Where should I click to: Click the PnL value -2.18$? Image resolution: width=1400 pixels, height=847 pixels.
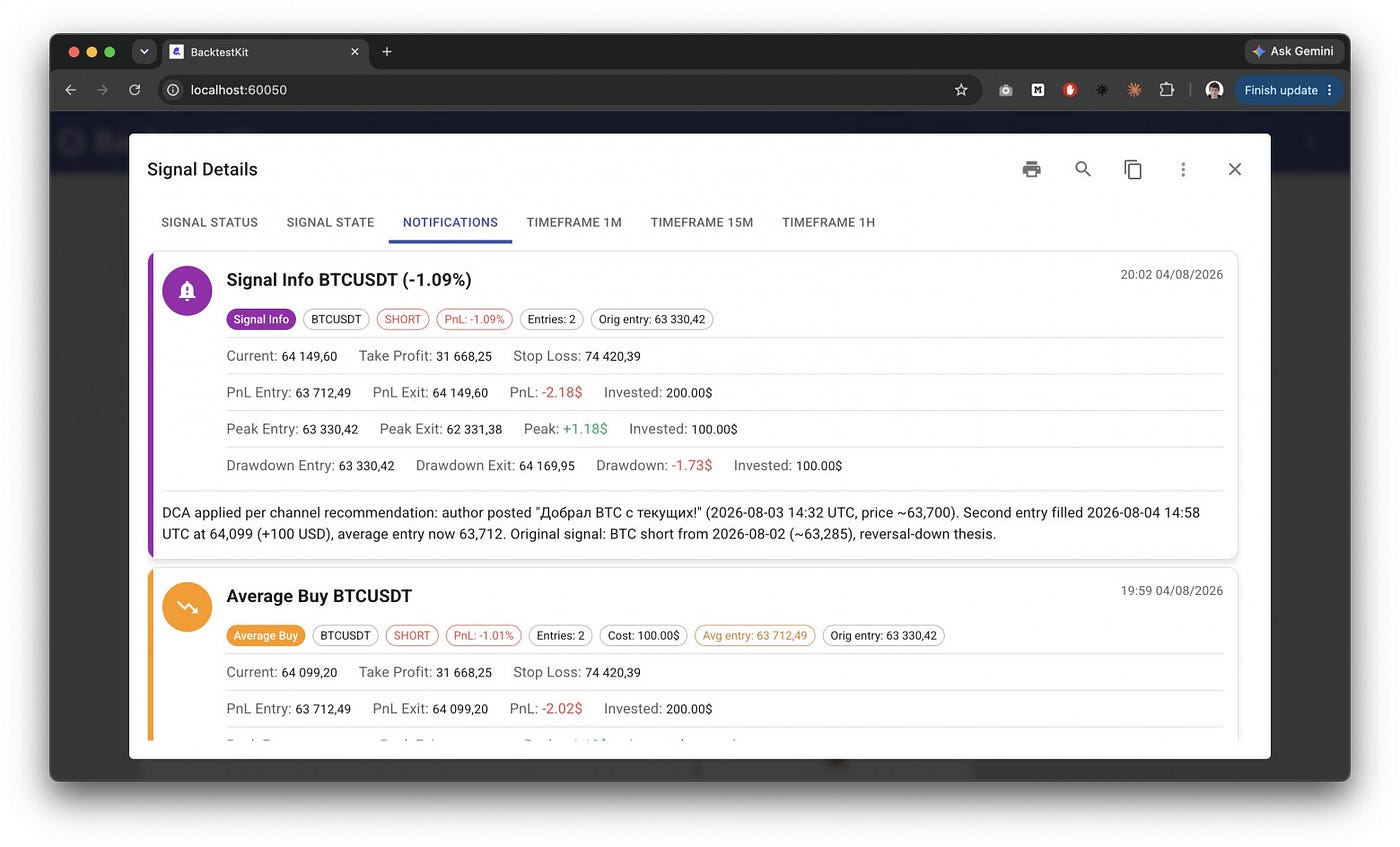[561, 393]
